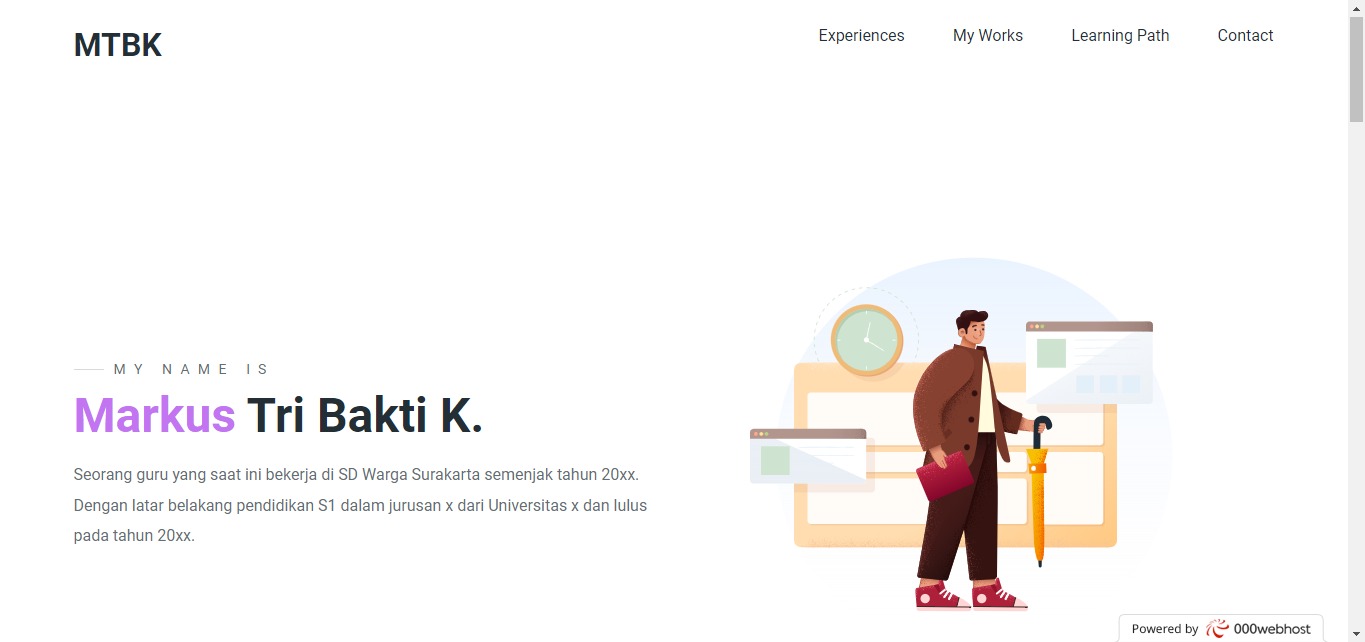Screen dimensions: 1365x642
Task: Select Learning Path in the navbar
Action: pyautogui.click(x=1120, y=36)
